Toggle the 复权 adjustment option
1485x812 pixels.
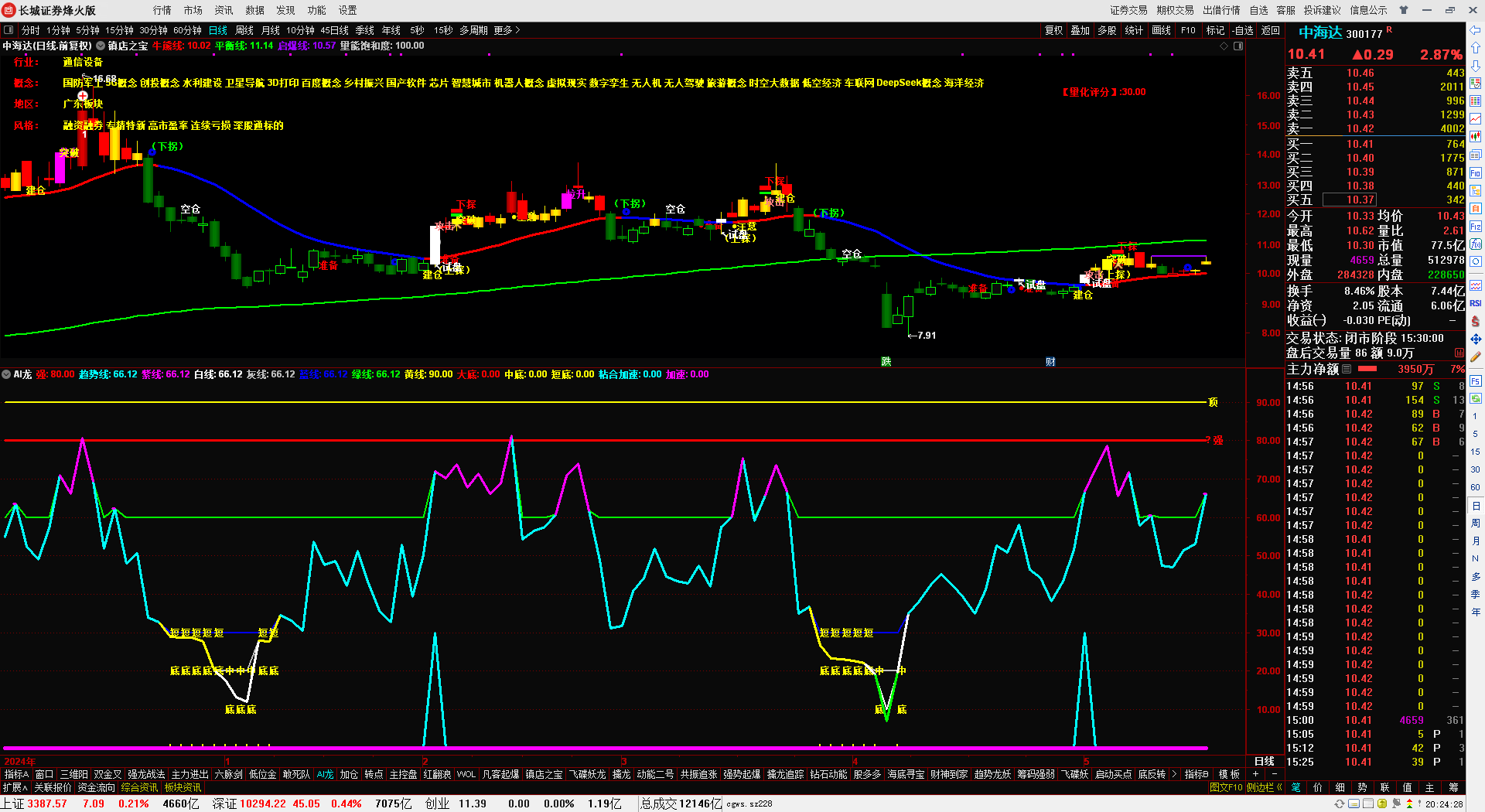[x=1053, y=30]
